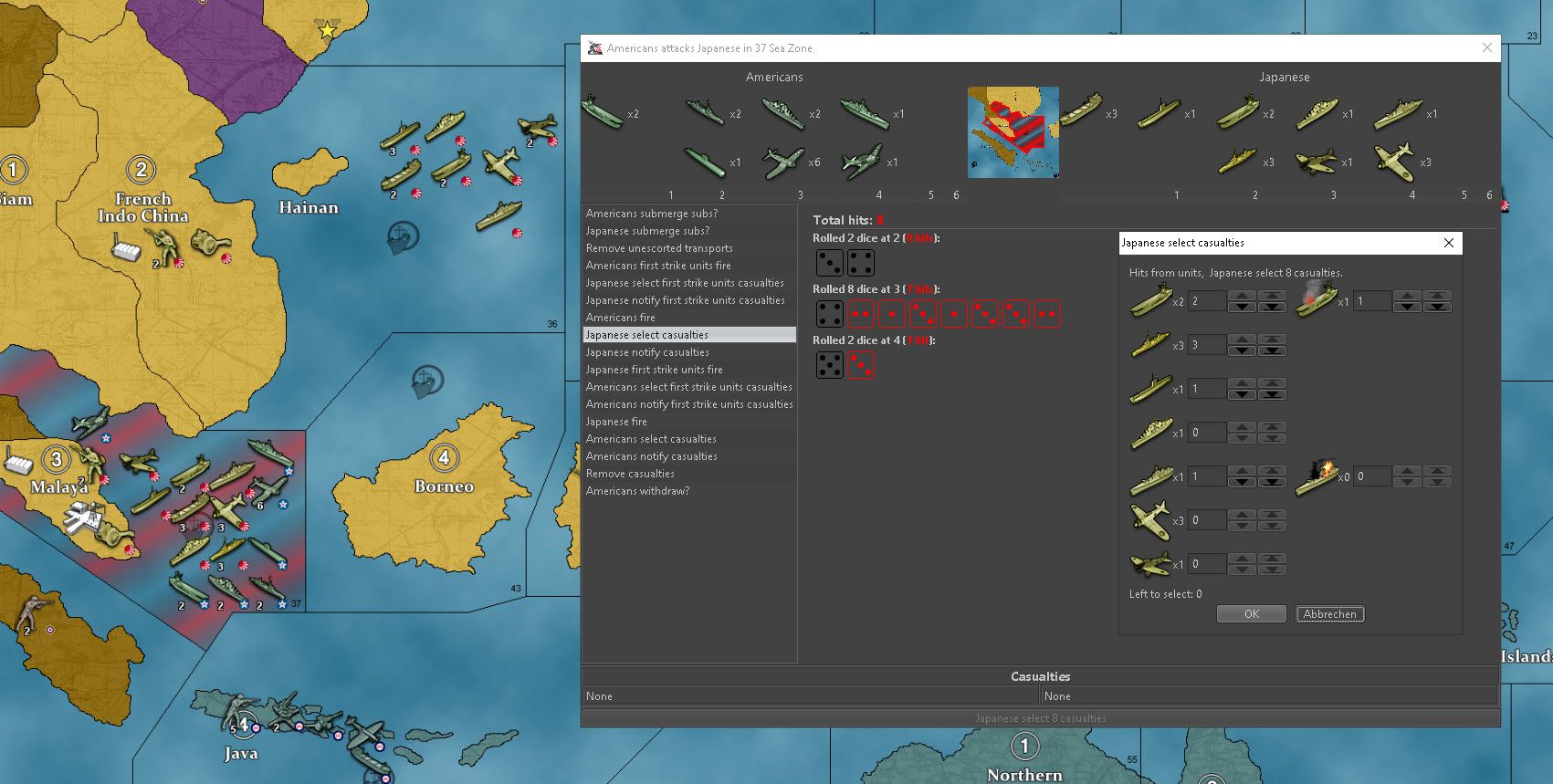Increase cruiser x1 casualties by one
Image resolution: width=1553 pixels, height=784 pixels.
pyautogui.click(x=1242, y=427)
